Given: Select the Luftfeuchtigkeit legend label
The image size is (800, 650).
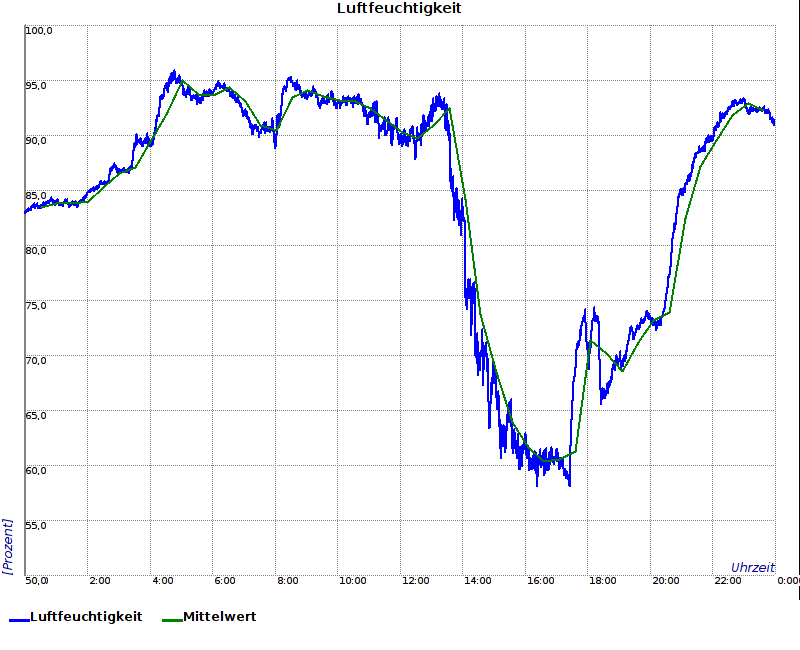Looking at the screenshot, I should (86, 617).
